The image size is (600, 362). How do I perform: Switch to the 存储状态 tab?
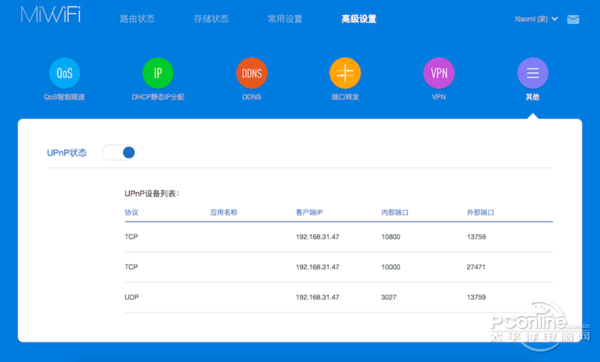(211, 19)
